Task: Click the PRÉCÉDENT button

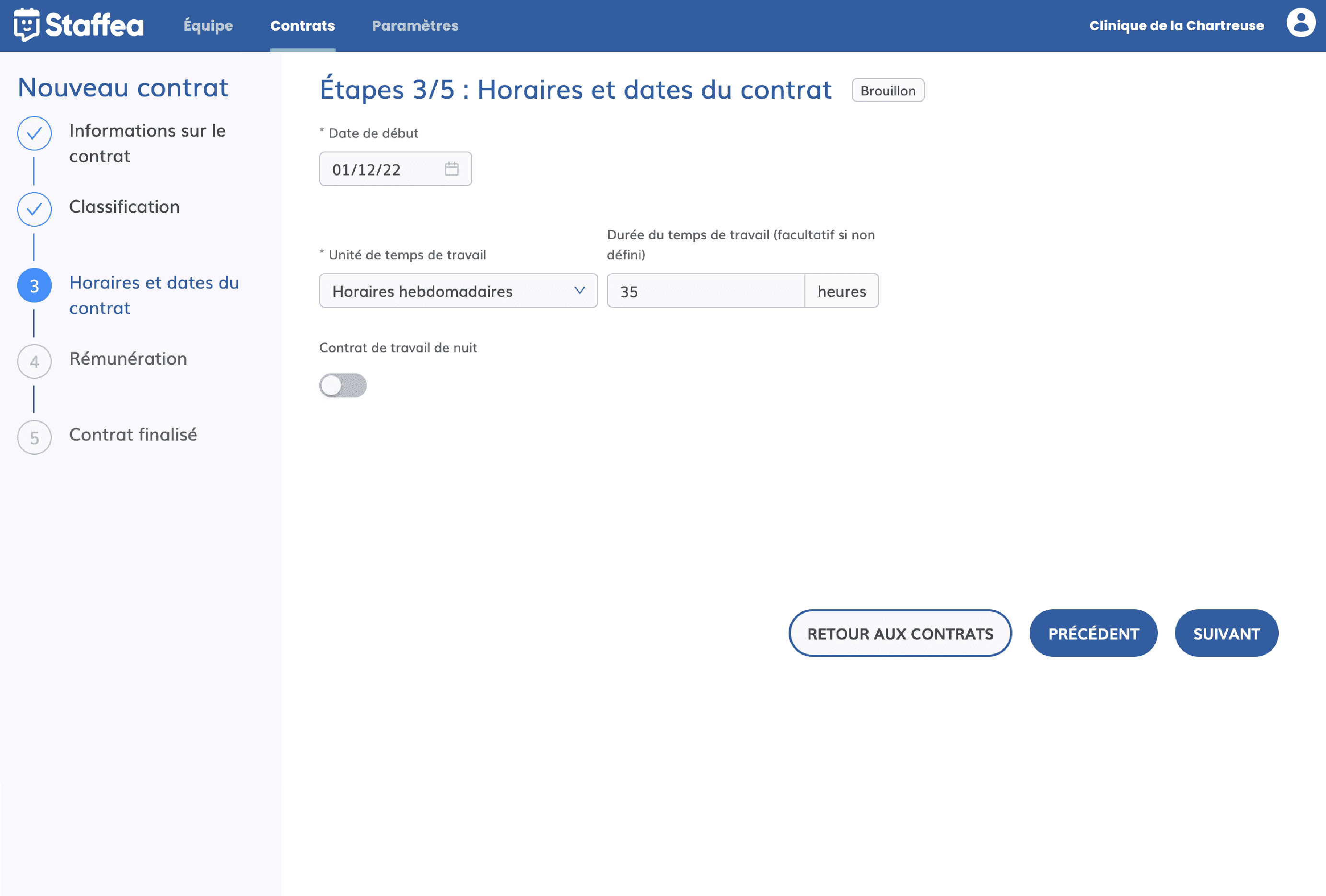Action: coord(1093,633)
